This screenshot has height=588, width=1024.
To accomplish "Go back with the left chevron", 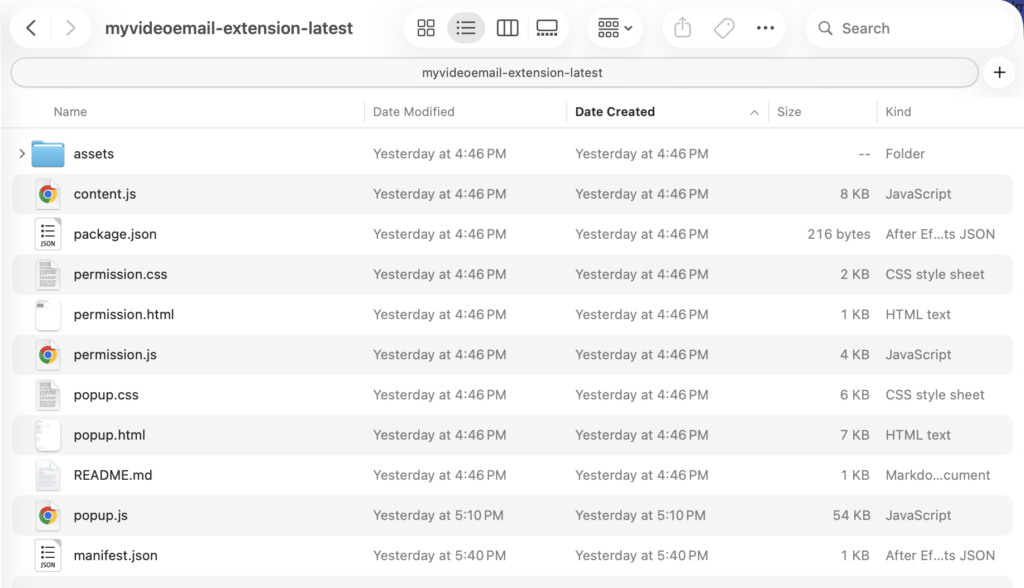I will point(31,28).
